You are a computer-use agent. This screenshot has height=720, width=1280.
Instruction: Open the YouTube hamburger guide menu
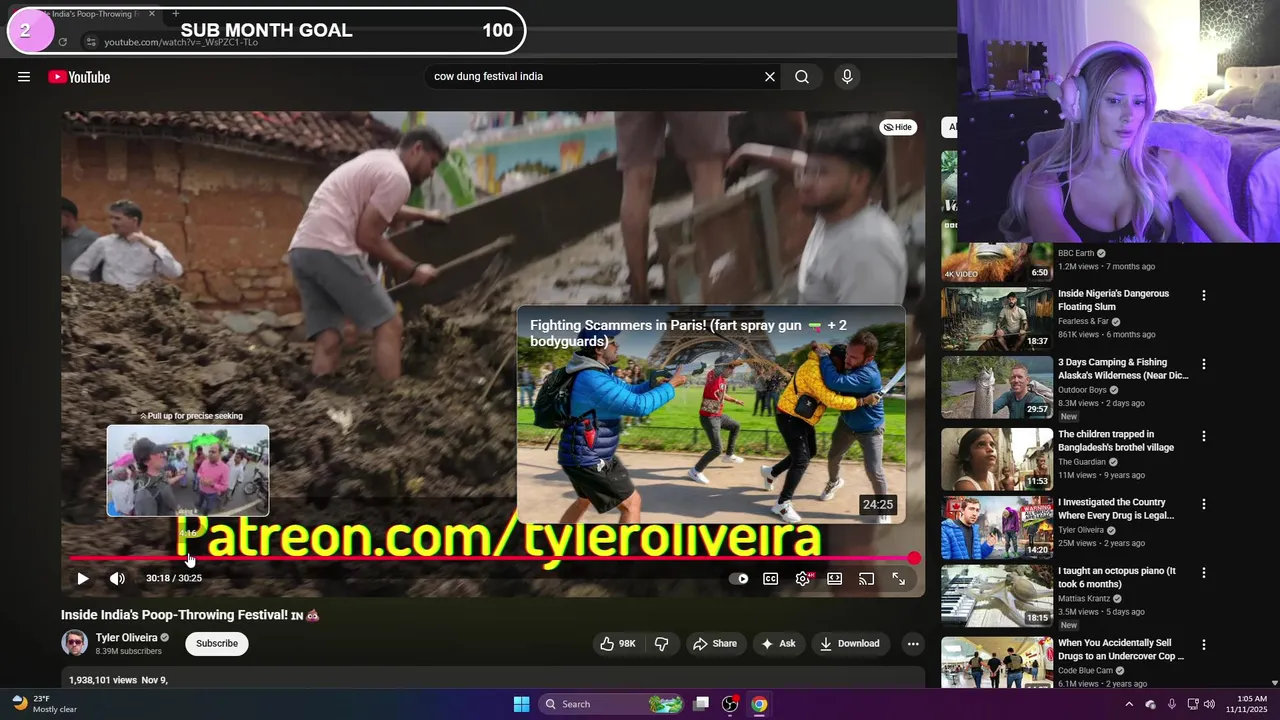(24, 77)
